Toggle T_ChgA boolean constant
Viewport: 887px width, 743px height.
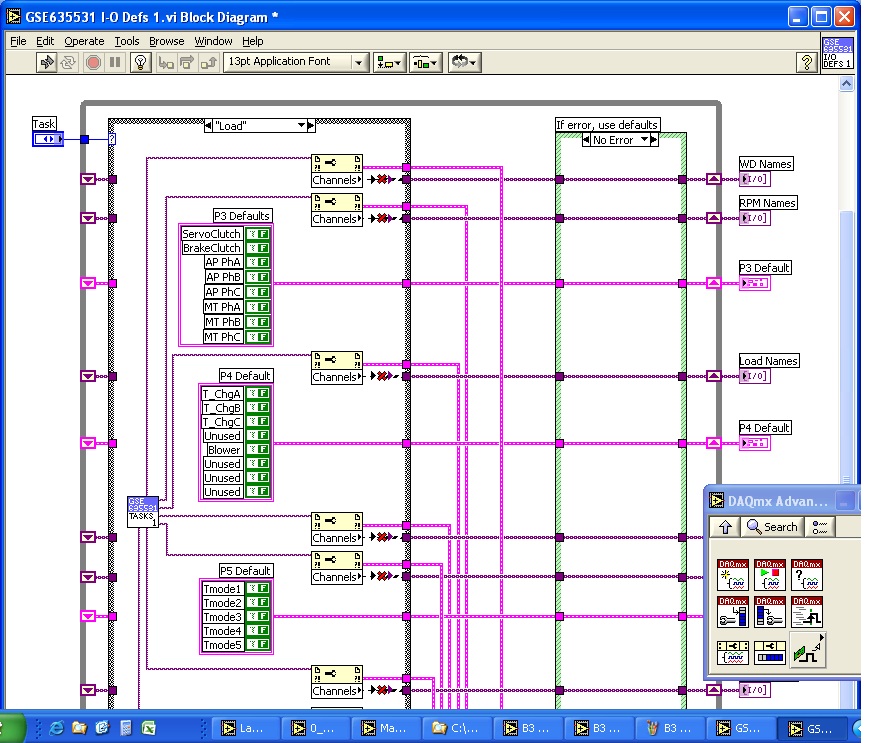(259, 393)
